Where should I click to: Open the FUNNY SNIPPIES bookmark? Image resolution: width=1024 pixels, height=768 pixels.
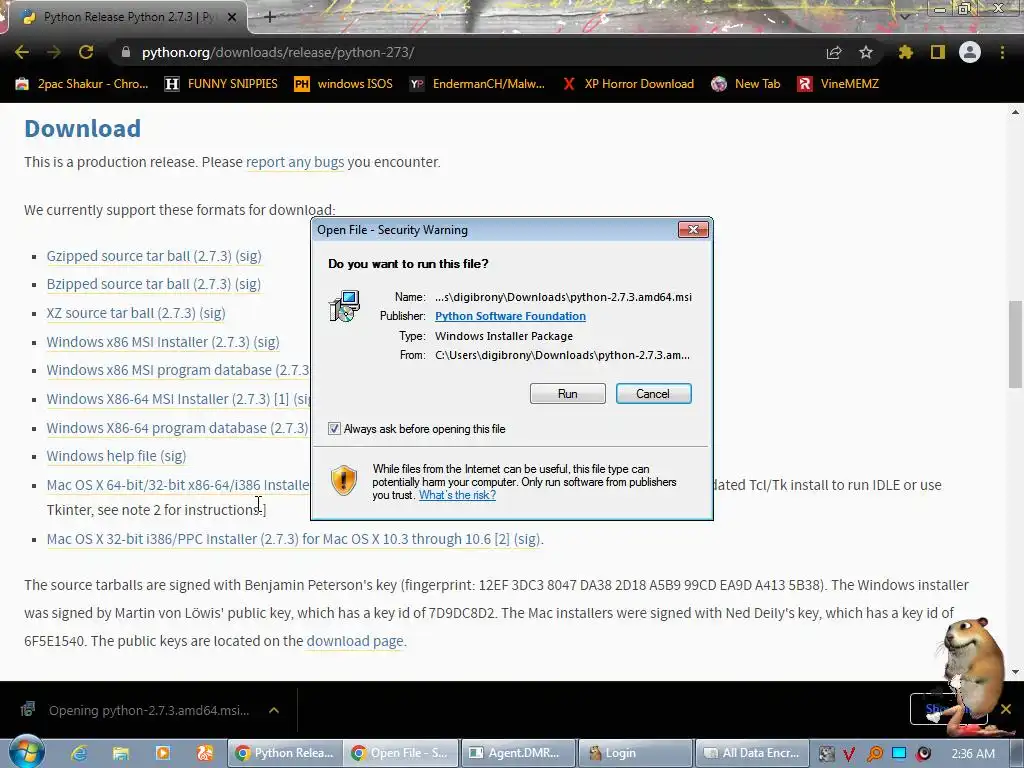pyautogui.click(x=221, y=84)
